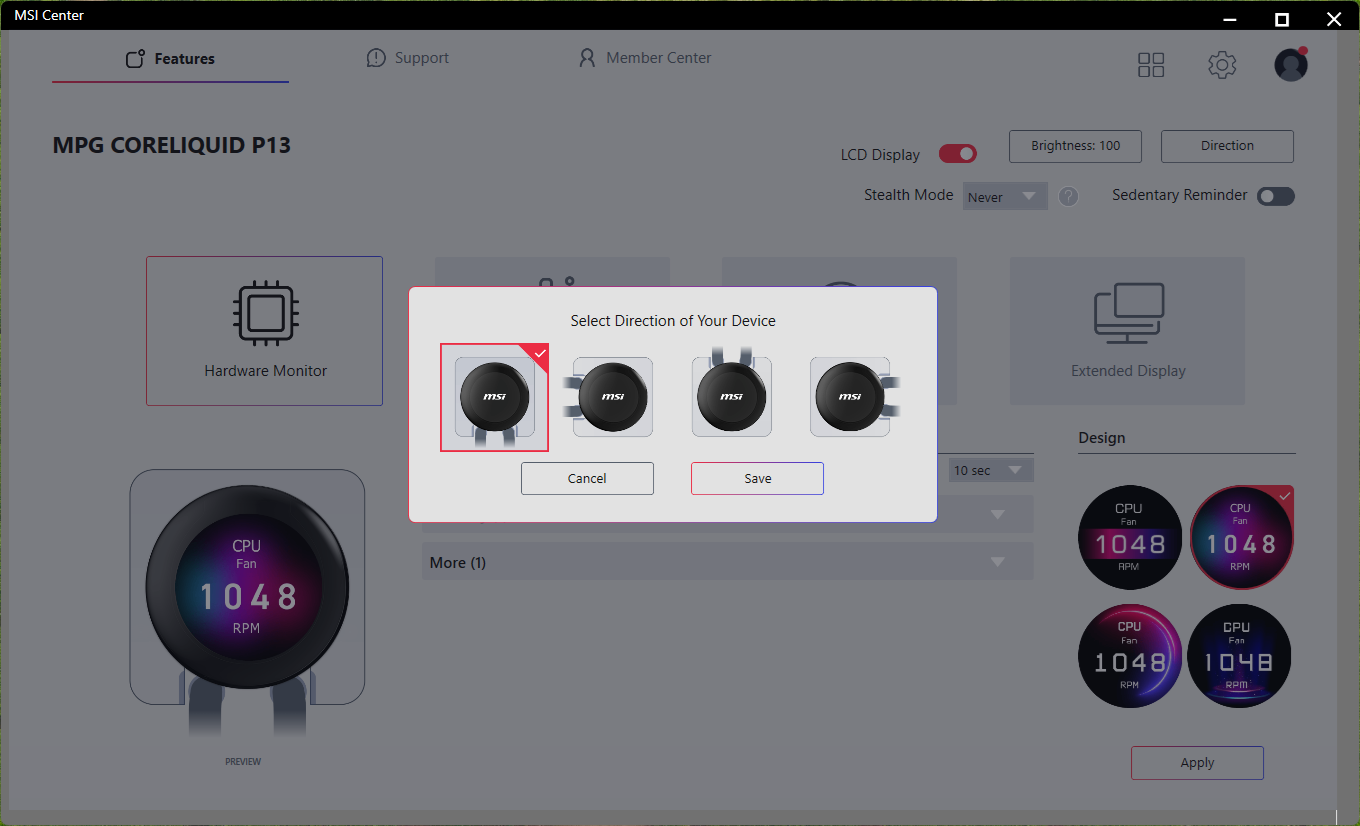This screenshot has height=826, width=1360.
Task: Go to the Member Center tab
Action: (645, 58)
